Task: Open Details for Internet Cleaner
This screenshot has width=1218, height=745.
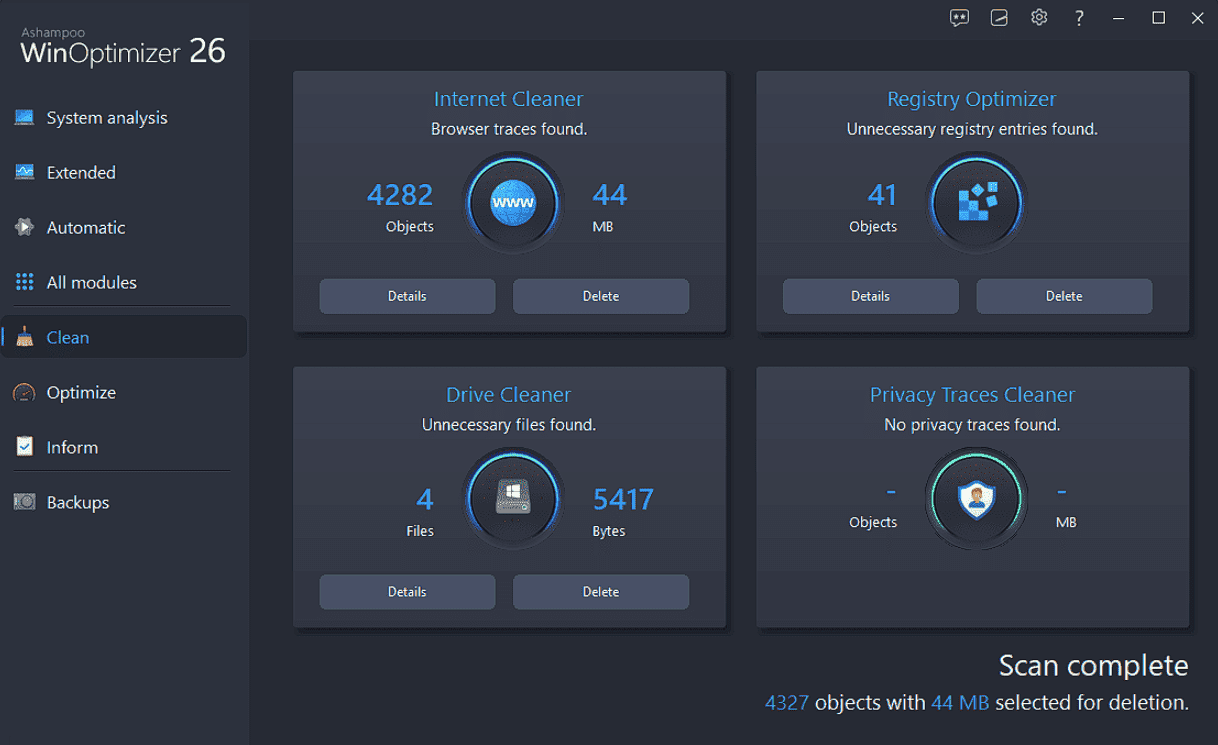Action: (x=407, y=296)
